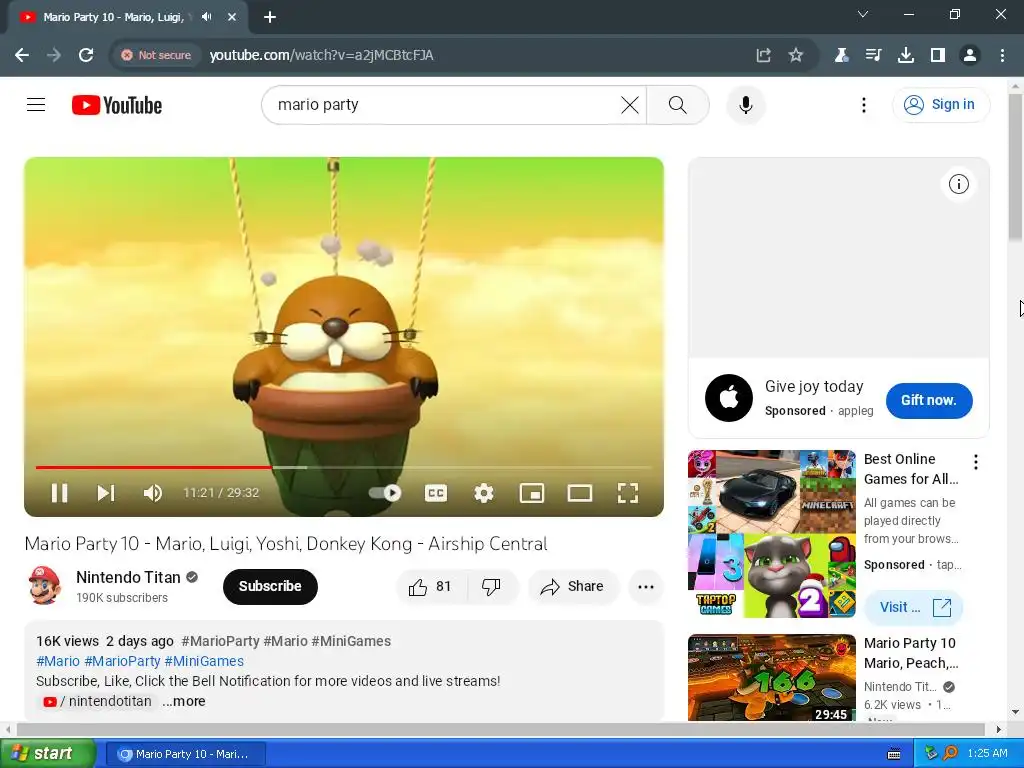
Task: Go back in browser
Action: [22, 55]
